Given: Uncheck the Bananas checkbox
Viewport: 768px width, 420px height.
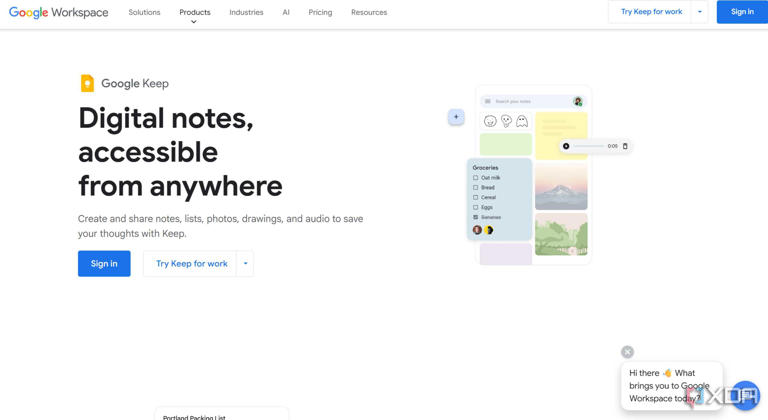Looking at the screenshot, I should click(x=475, y=217).
